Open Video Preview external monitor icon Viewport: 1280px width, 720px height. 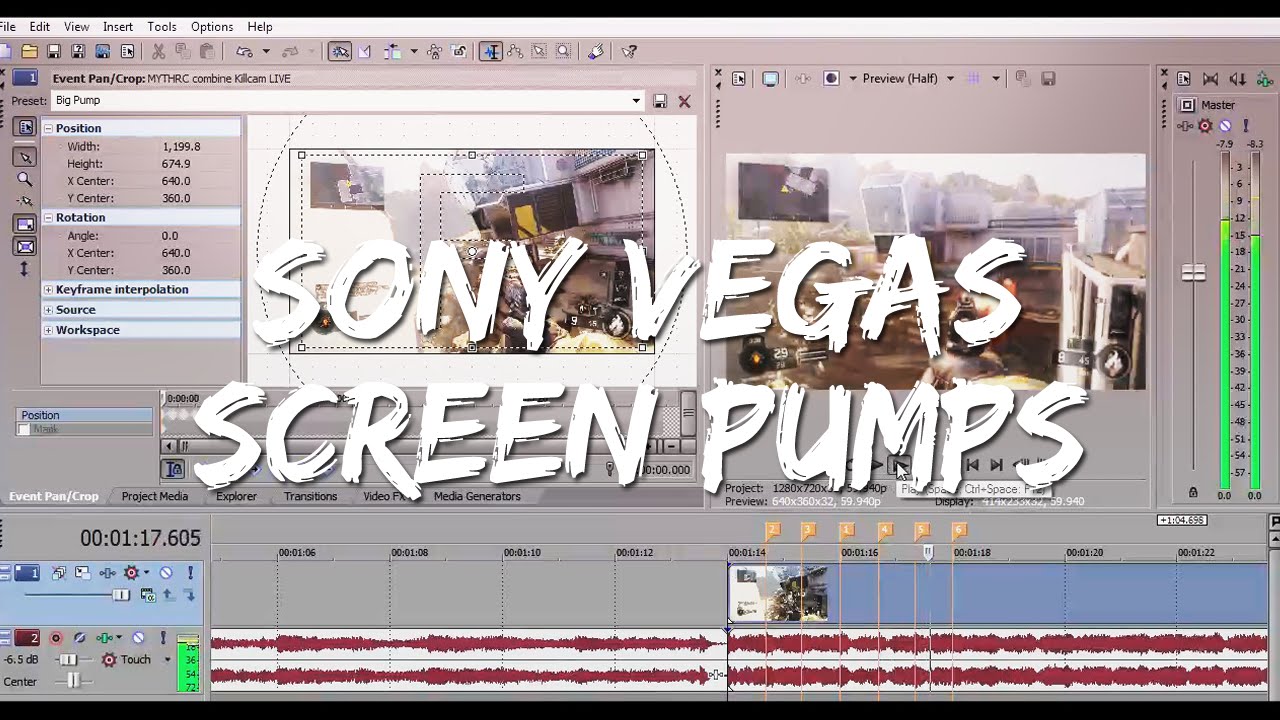click(770, 79)
